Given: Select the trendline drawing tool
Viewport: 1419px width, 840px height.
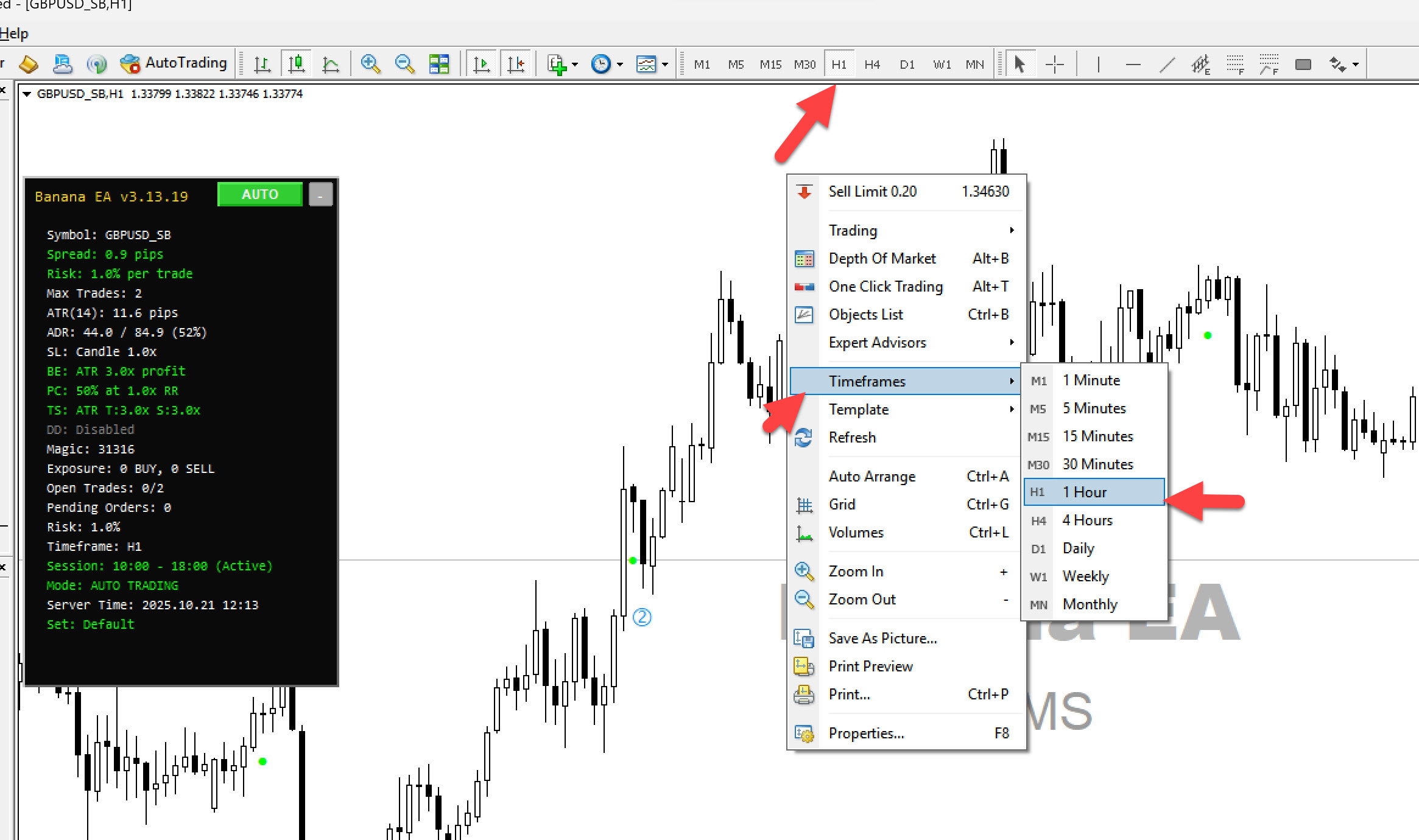Looking at the screenshot, I should (1166, 63).
